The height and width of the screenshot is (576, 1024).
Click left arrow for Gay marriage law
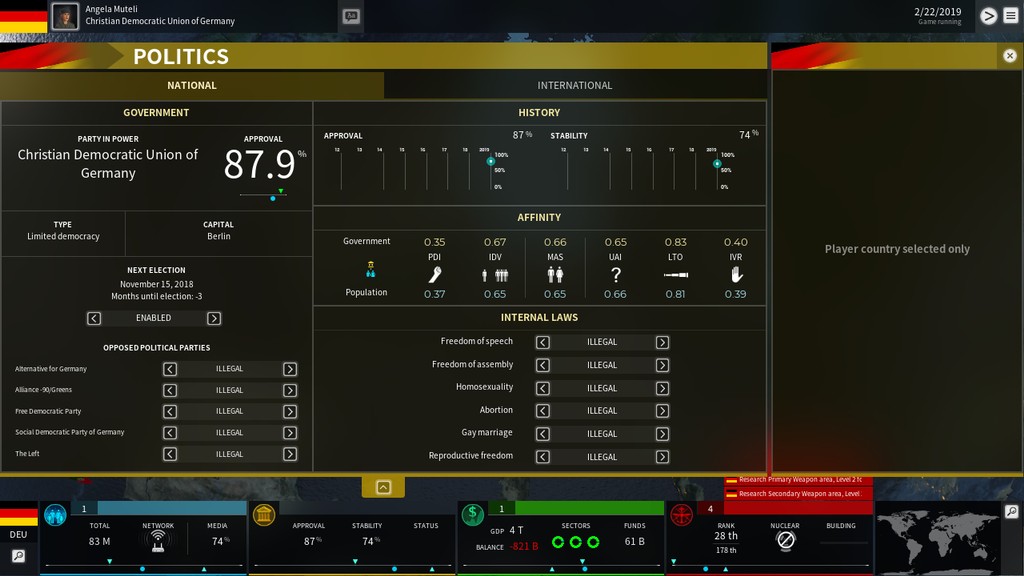pyautogui.click(x=543, y=434)
